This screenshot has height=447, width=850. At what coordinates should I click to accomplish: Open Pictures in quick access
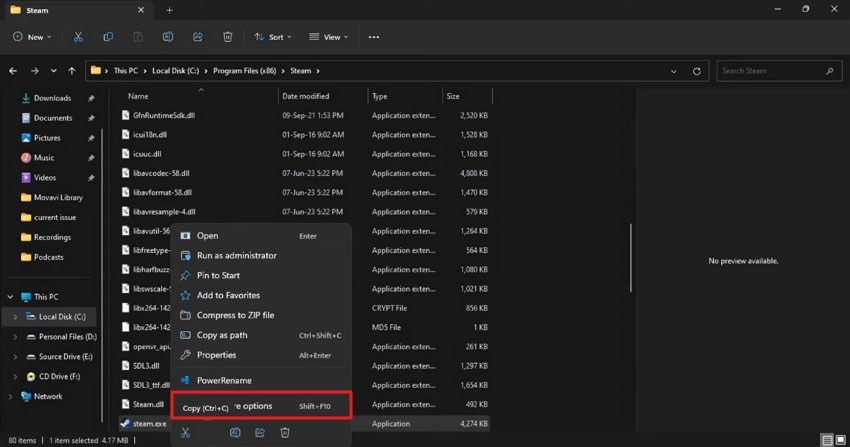coord(47,138)
